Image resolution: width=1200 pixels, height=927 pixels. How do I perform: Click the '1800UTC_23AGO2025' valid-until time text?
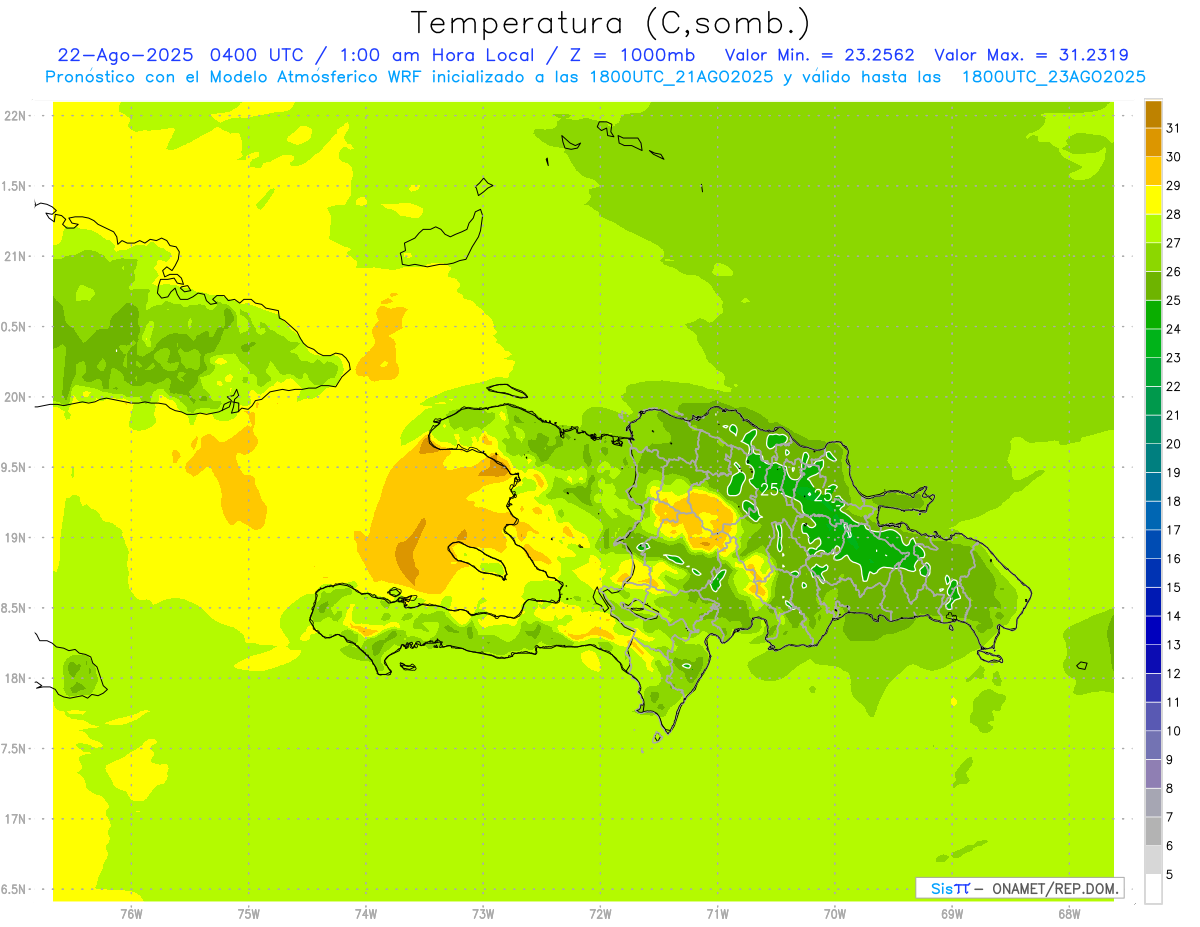[x=1053, y=77]
